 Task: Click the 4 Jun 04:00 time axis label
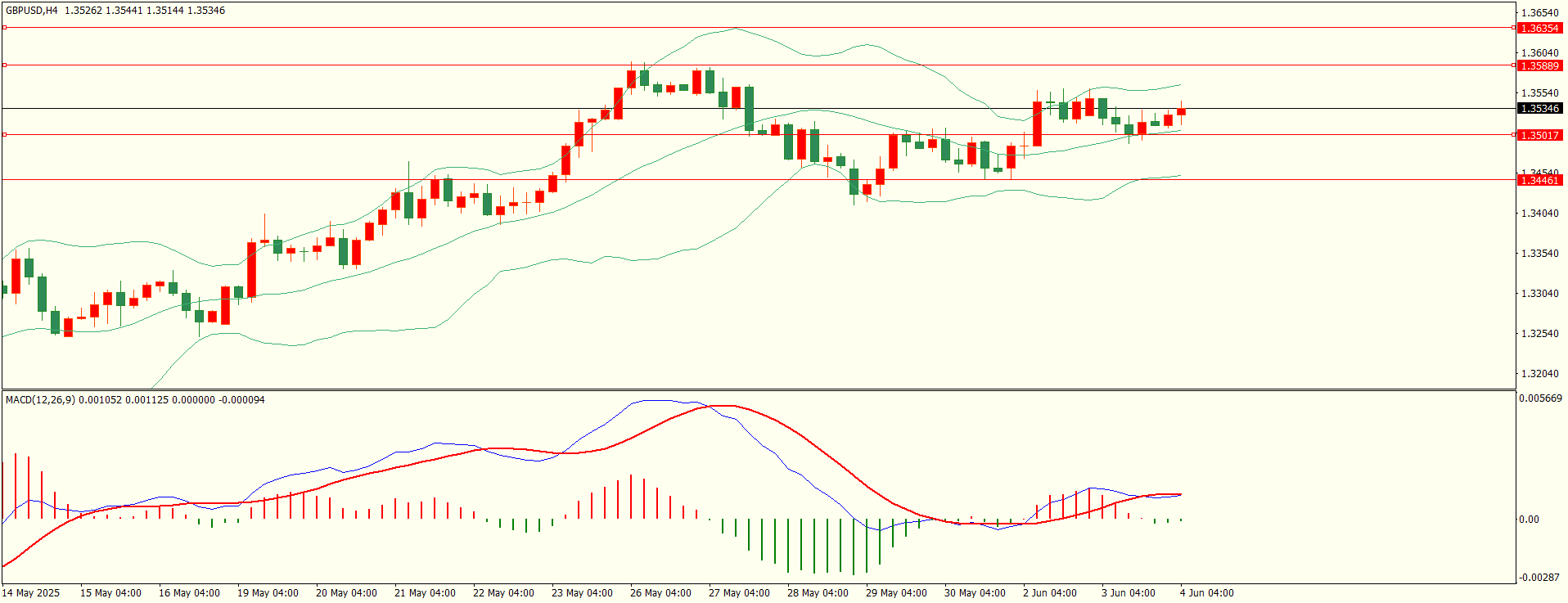point(1207,593)
